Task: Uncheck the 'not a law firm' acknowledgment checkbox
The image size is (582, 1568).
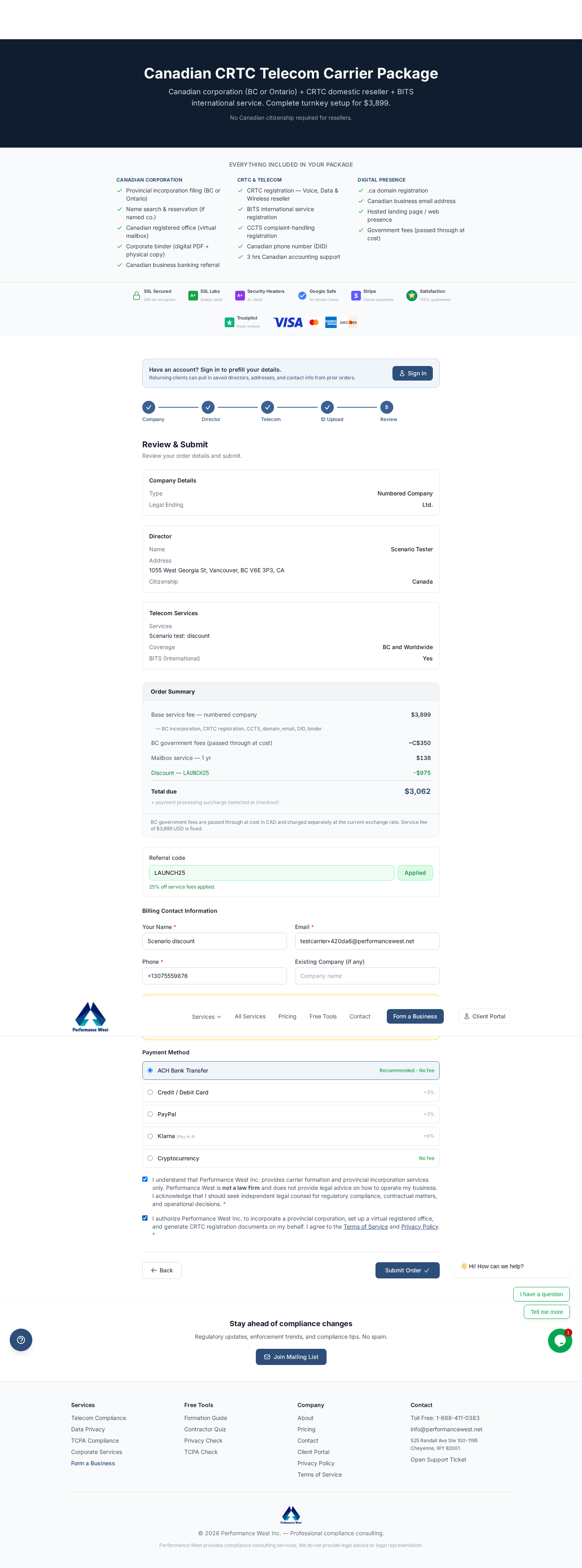Action: click(x=145, y=1179)
